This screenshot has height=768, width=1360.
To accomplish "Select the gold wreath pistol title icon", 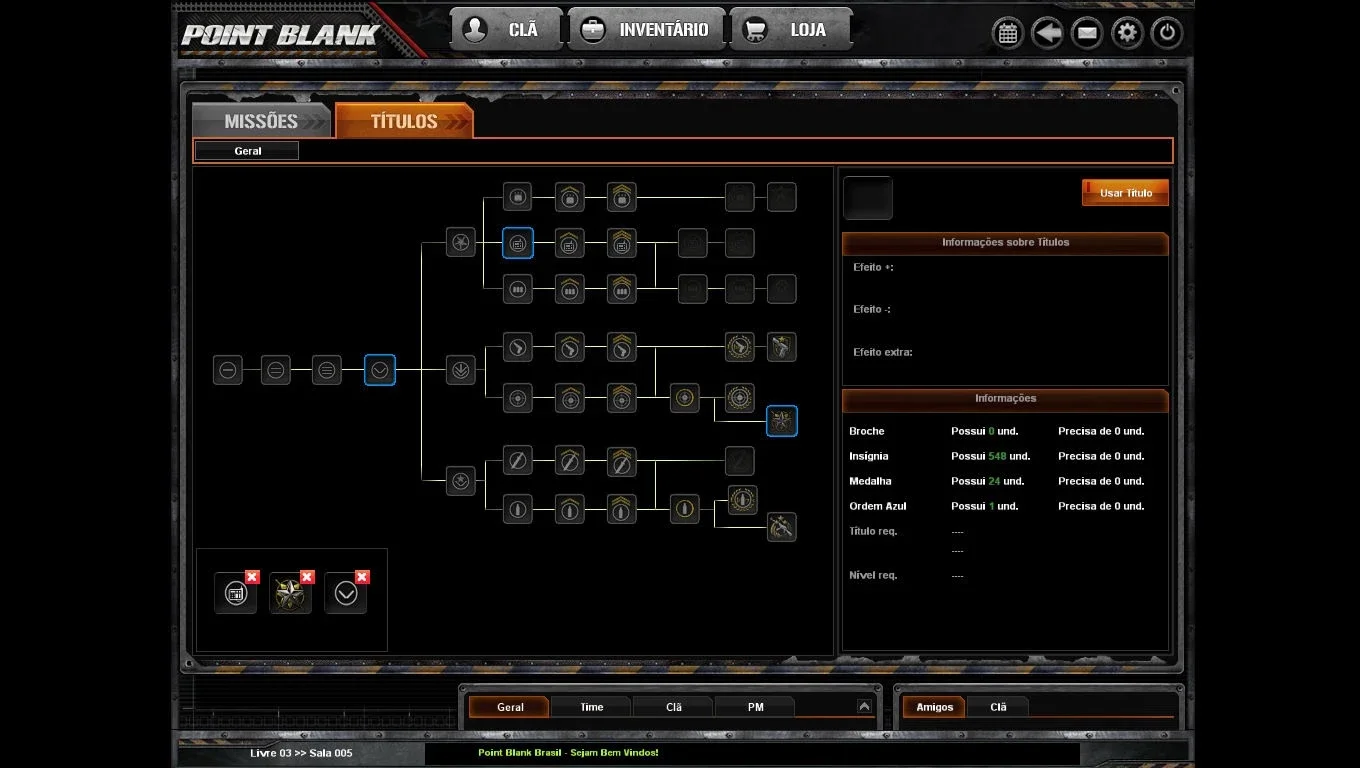I will (739, 347).
